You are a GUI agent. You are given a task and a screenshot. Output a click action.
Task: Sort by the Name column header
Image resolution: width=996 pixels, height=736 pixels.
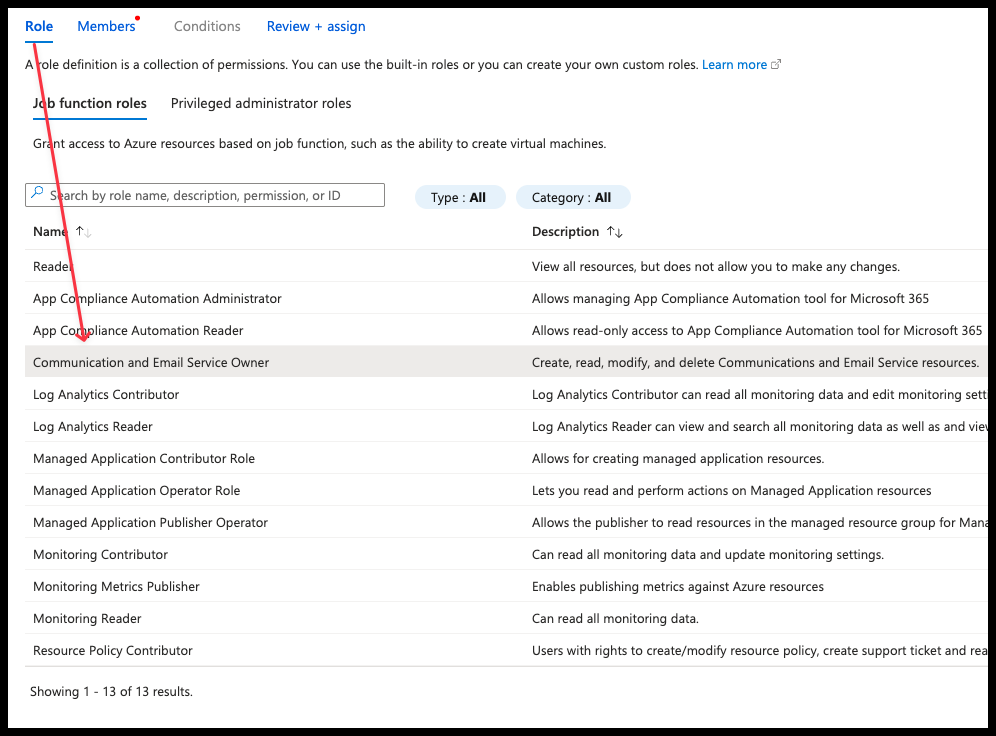coord(50,232)
